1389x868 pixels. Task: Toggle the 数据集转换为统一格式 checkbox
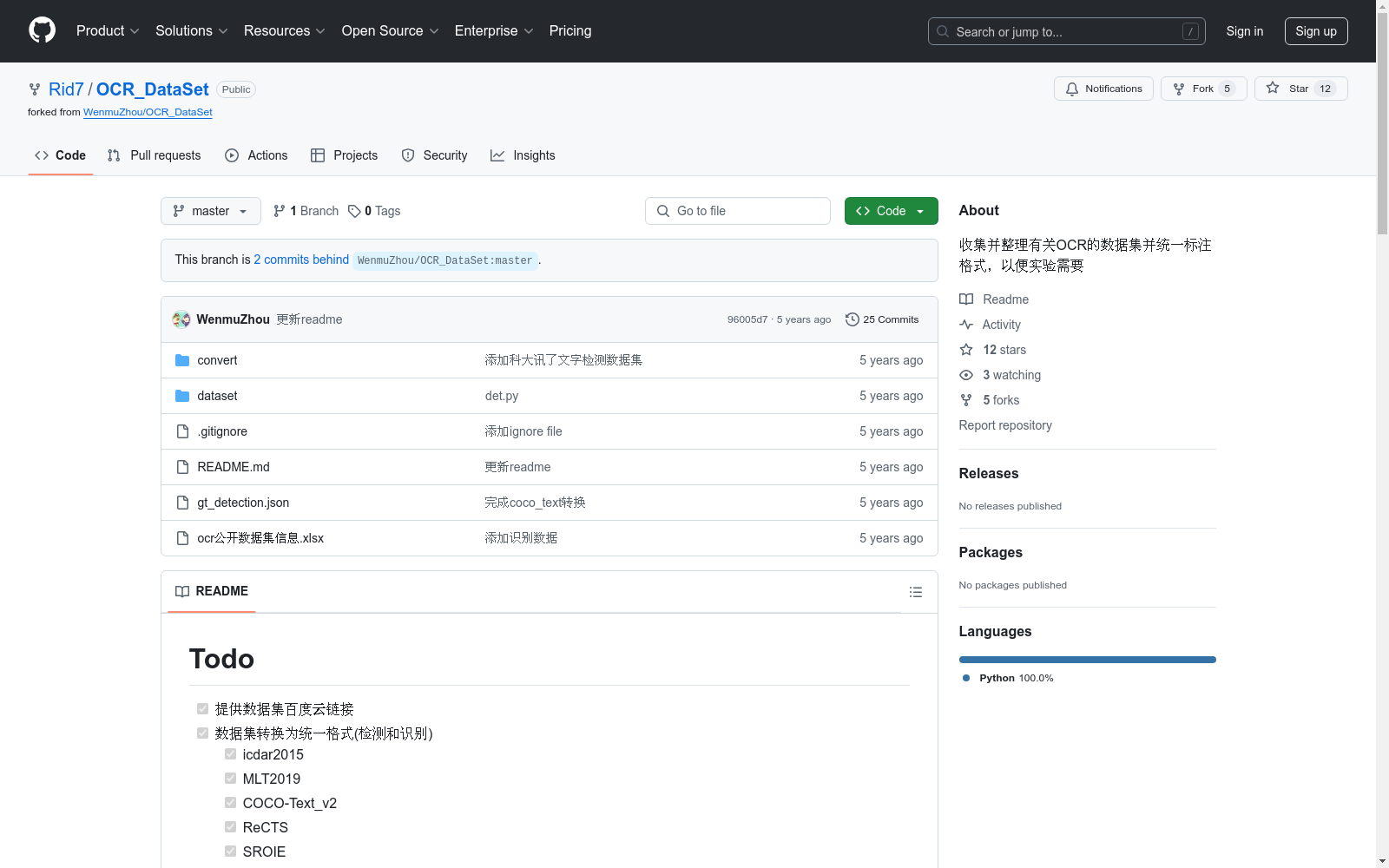click(203, 733)
